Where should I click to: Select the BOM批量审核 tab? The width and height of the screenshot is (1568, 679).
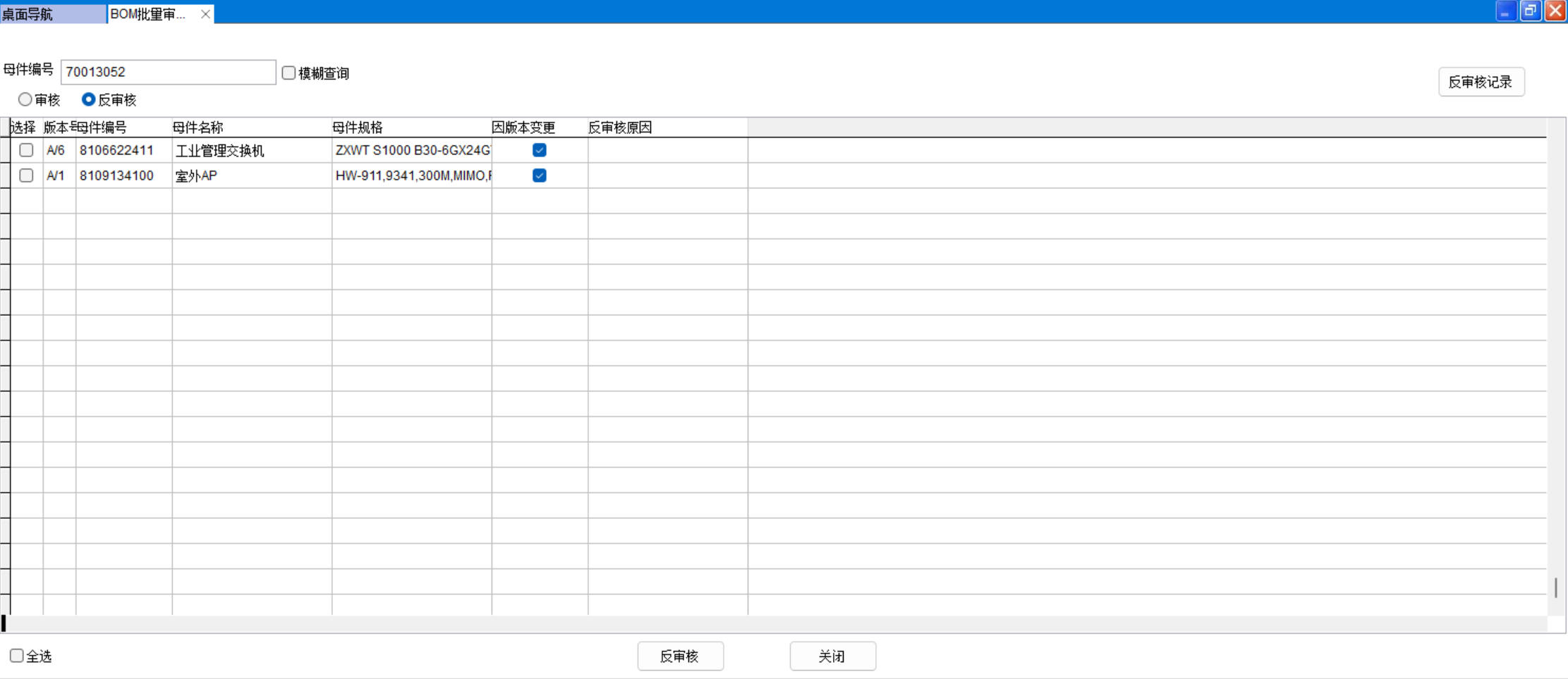(148, 14)
